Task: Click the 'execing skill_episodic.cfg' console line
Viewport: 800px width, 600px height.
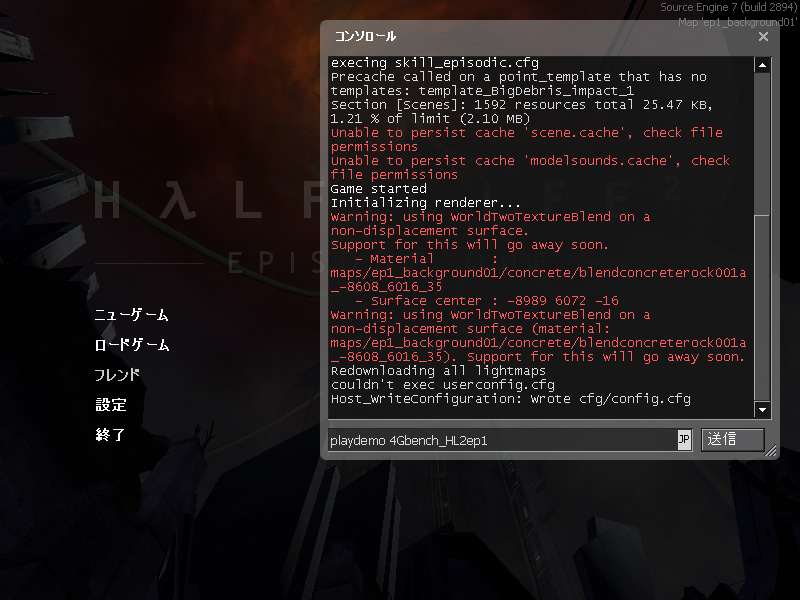Action: (435, 63)
